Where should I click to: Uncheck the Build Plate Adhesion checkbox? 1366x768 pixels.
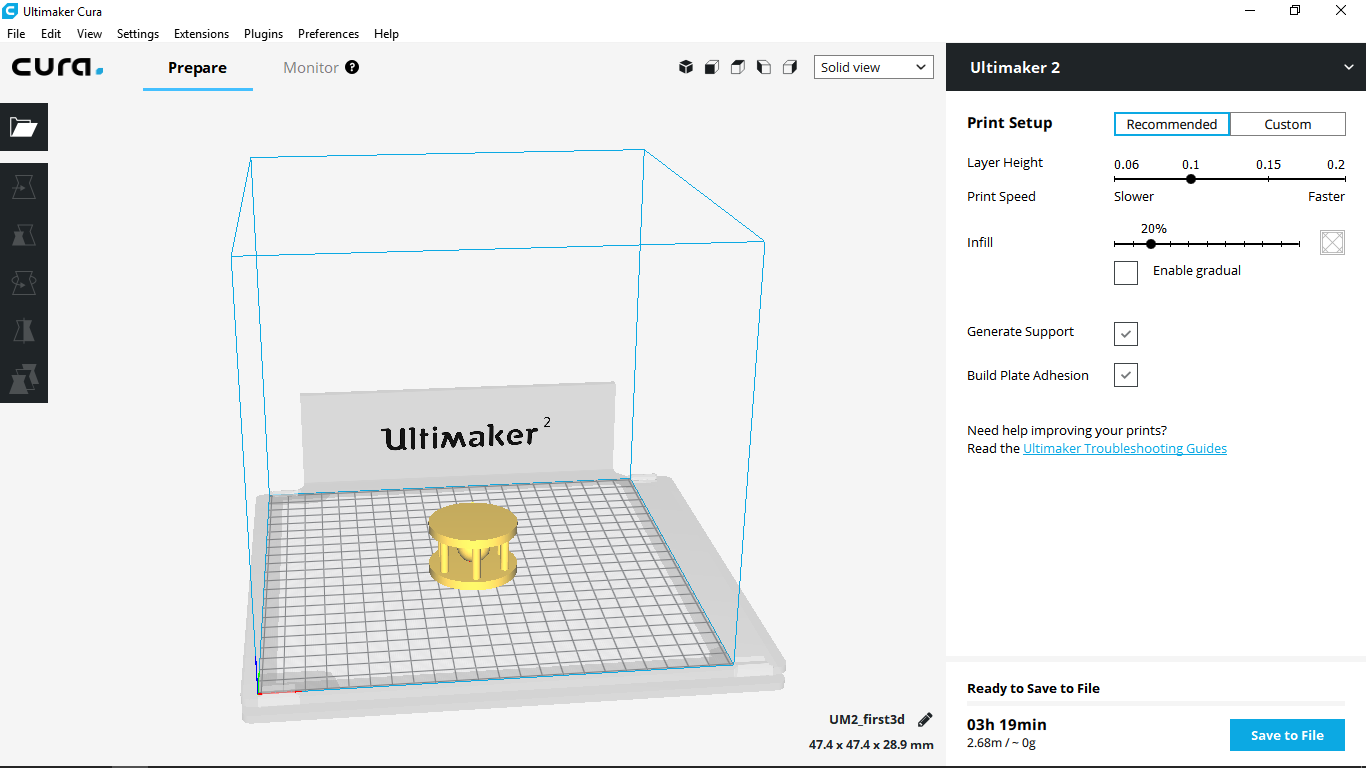coord(1126,375)
